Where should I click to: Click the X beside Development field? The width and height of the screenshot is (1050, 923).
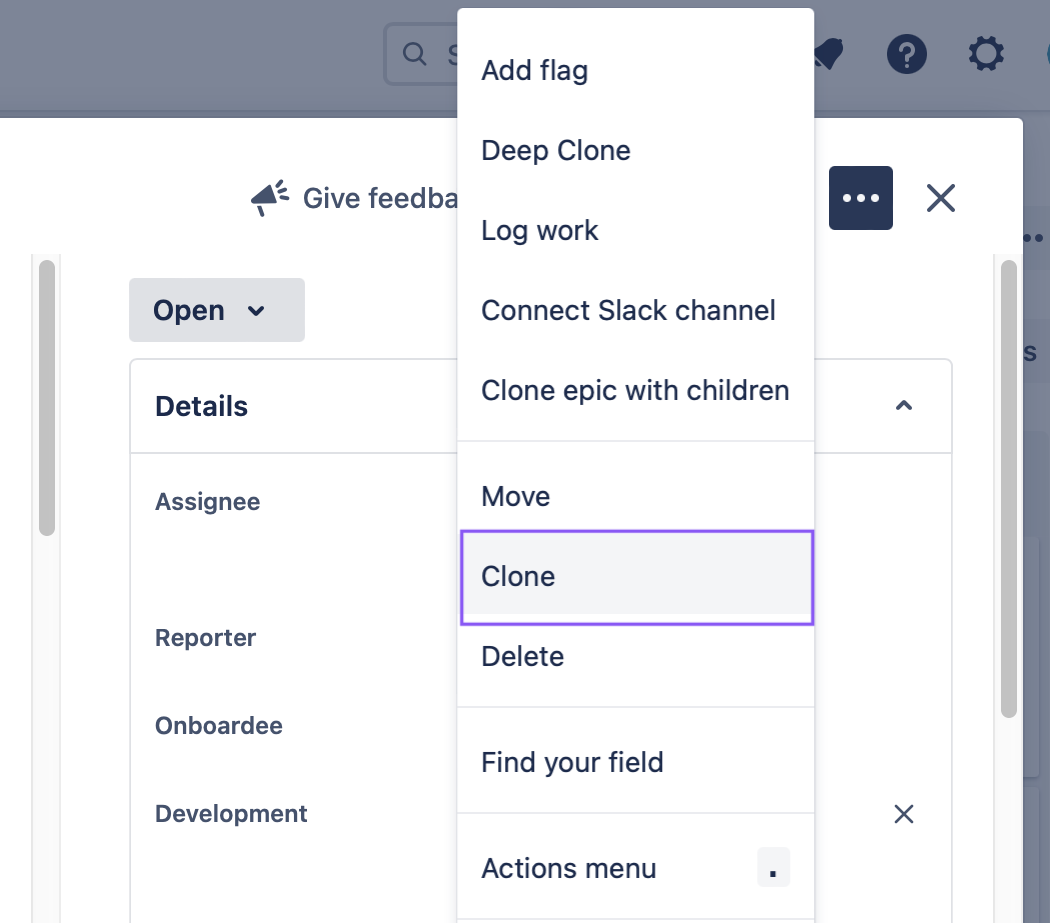(904, 814)
